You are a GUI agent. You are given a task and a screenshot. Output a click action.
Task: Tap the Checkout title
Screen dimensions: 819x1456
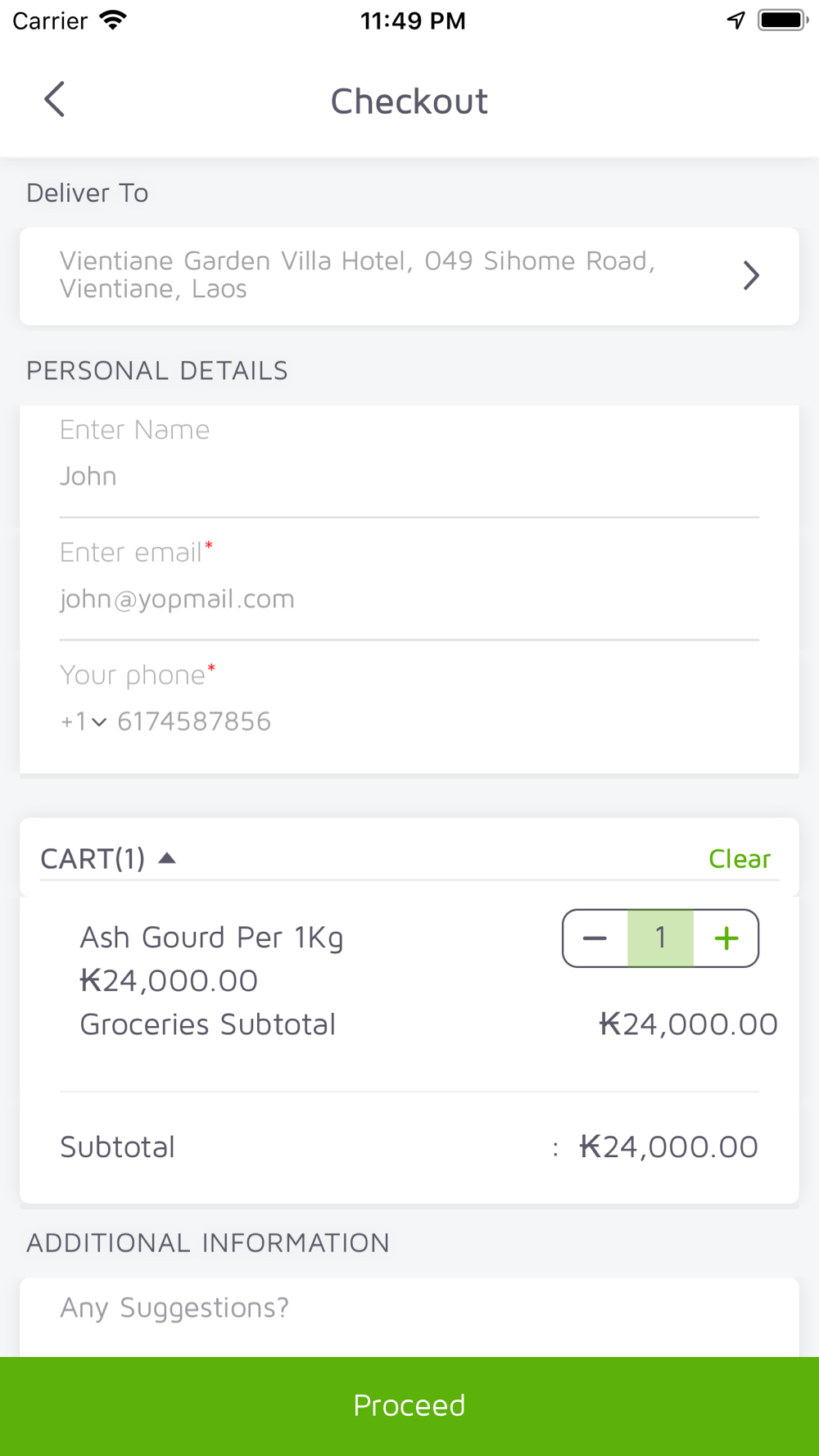coord(409,101)
